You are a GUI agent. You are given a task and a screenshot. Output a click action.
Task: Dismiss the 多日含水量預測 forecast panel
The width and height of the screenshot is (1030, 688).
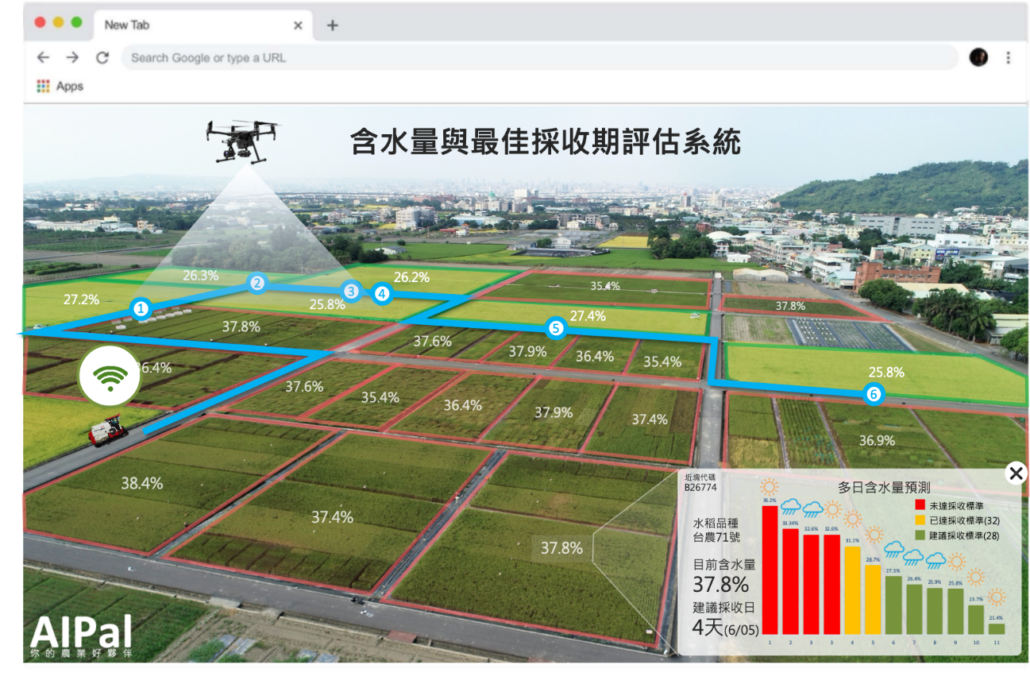(x=1016, y=474)
